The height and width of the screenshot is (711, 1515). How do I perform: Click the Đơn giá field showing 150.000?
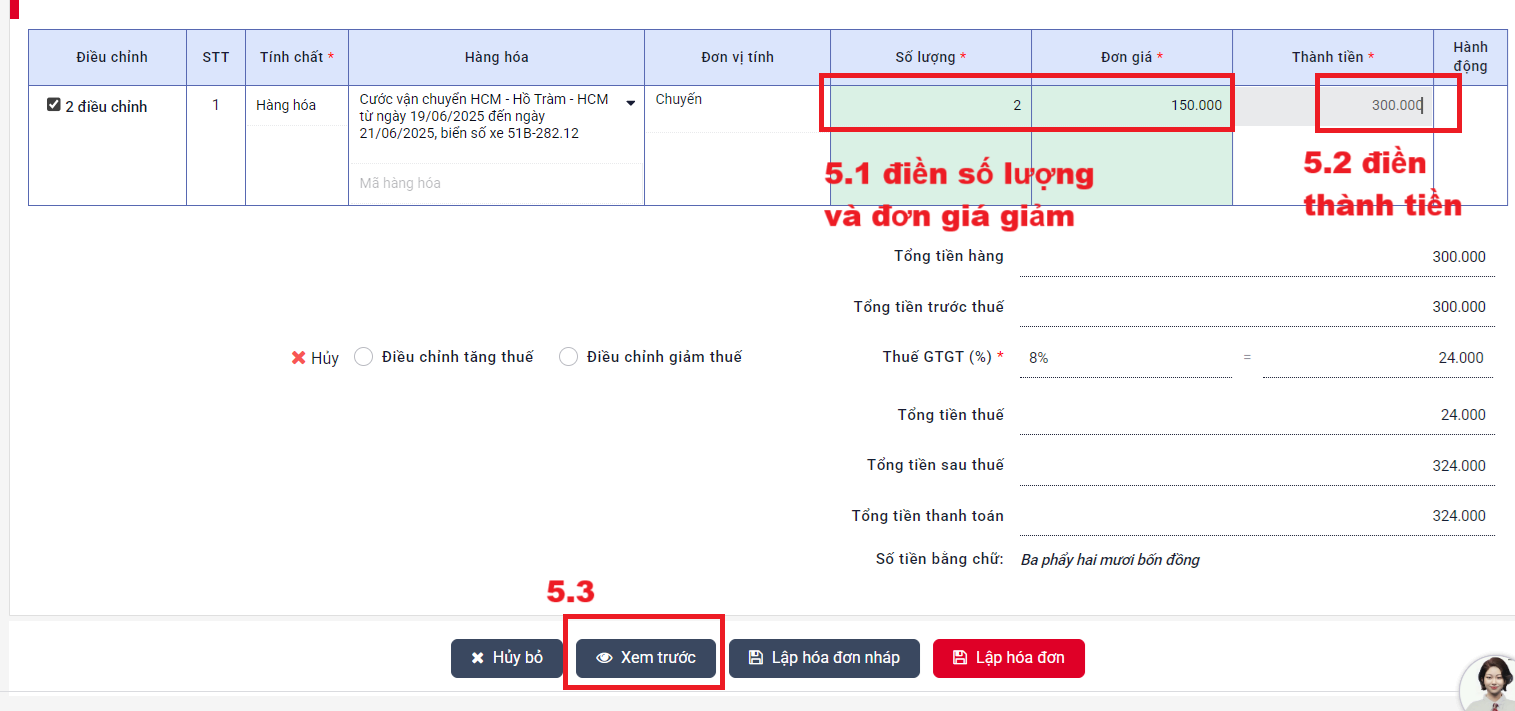click(x=1131, y=106)
